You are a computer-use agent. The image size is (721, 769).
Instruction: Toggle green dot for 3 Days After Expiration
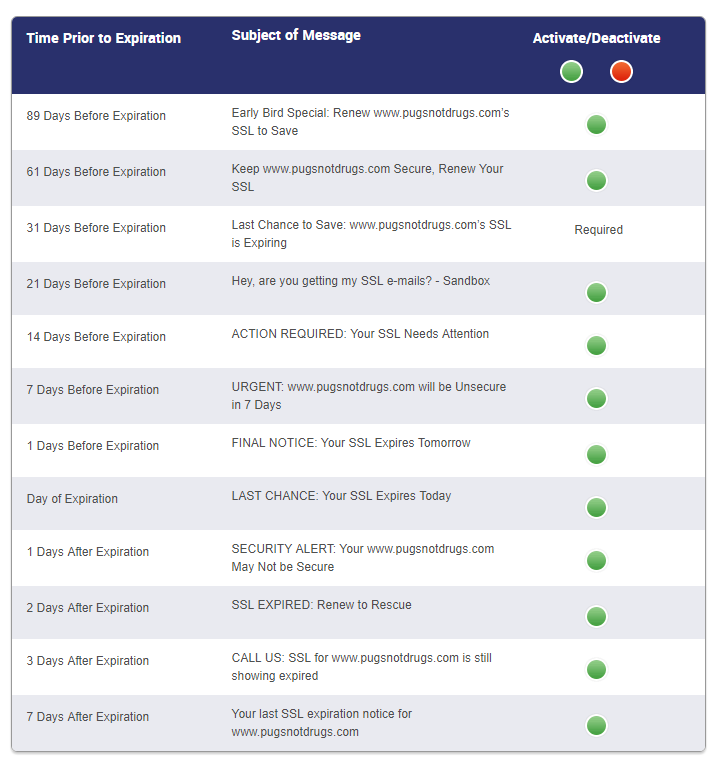(596, 669)
